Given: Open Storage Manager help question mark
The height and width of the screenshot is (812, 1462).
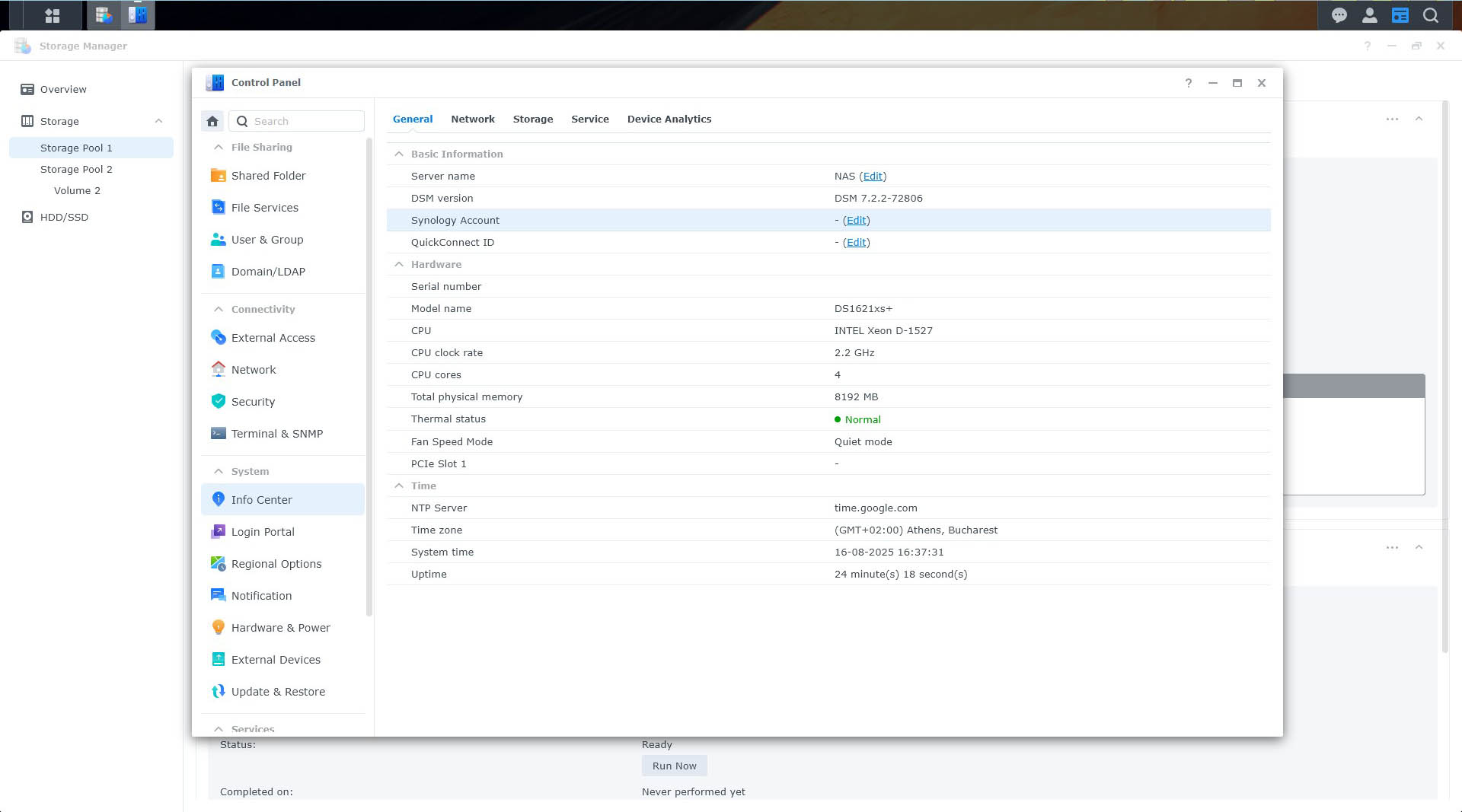Looking at the screenshot, I should click(x=1367, y=46).
